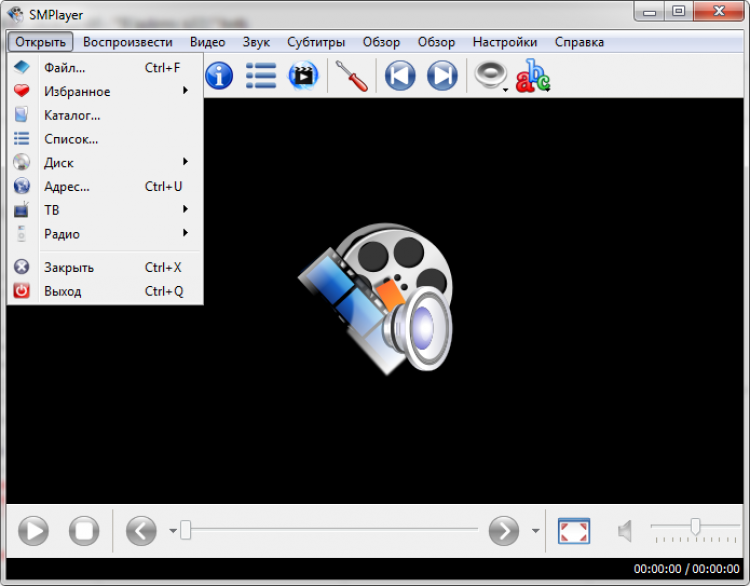Jump to previous track in toolbar

tap(400, 76)
